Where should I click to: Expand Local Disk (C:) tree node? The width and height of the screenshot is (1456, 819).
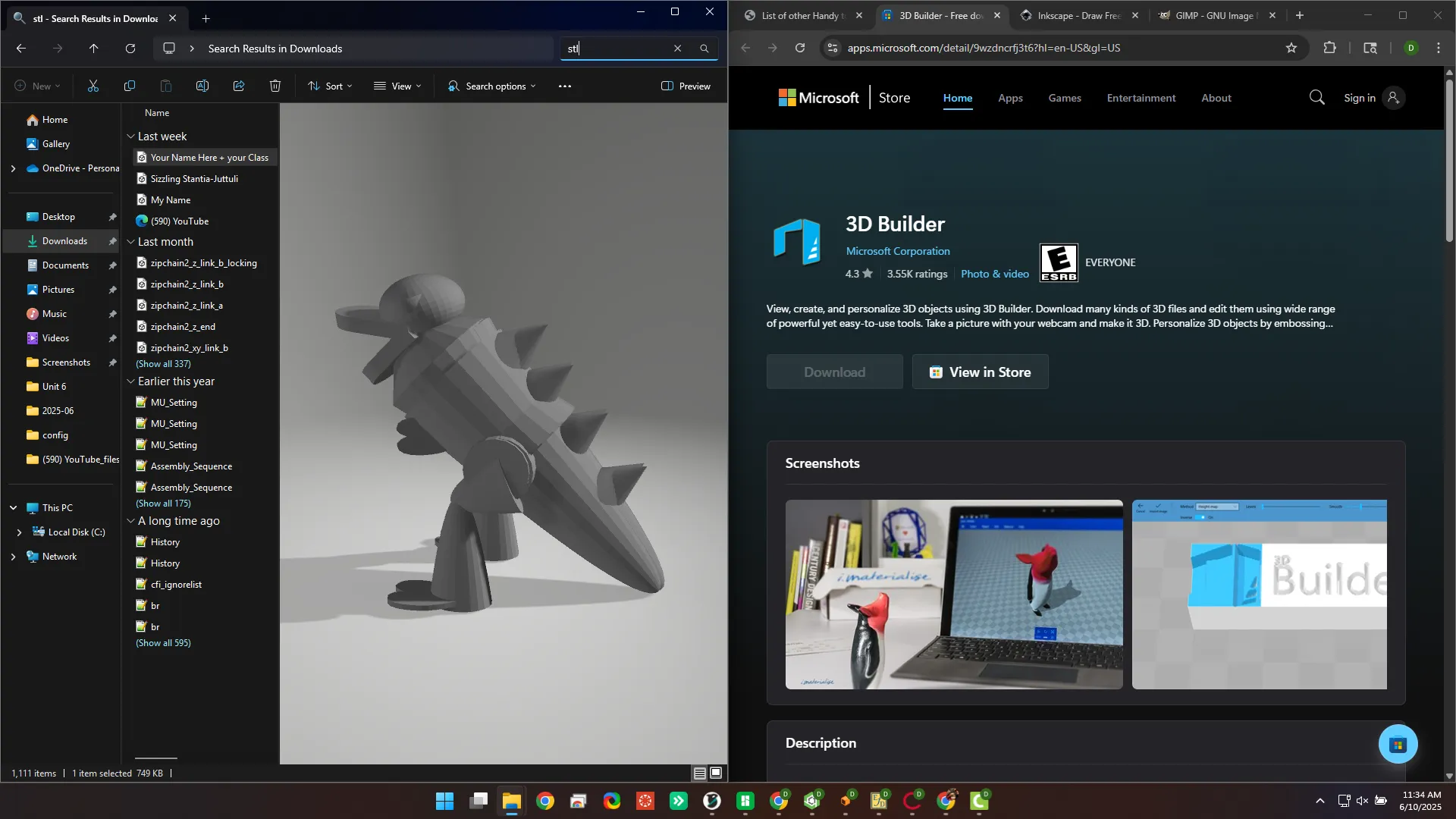point(19,532)
